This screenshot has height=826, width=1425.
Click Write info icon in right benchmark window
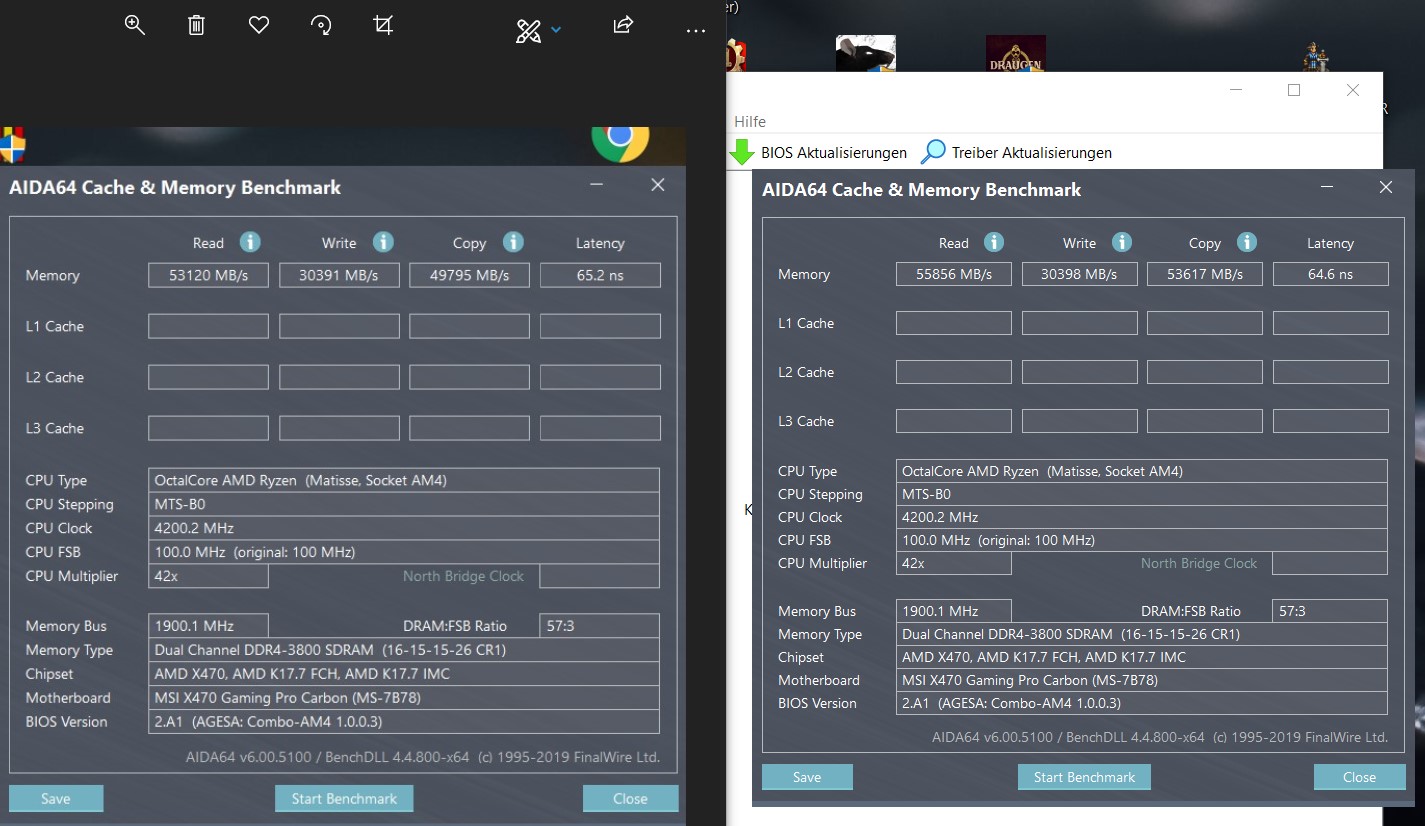click(x=1122, y=242)
